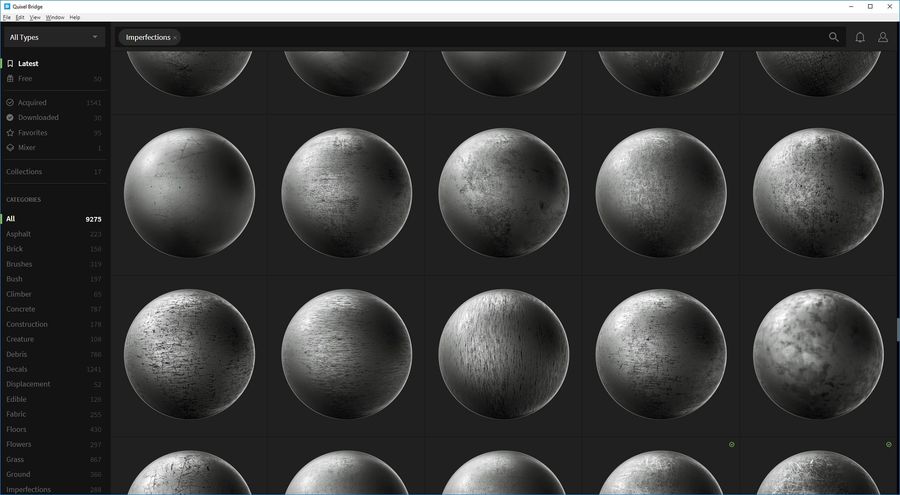Viewport: 900px width, 495px height.
Task: Open first sphere in the upper full row
Action: [x=189, y=192]
